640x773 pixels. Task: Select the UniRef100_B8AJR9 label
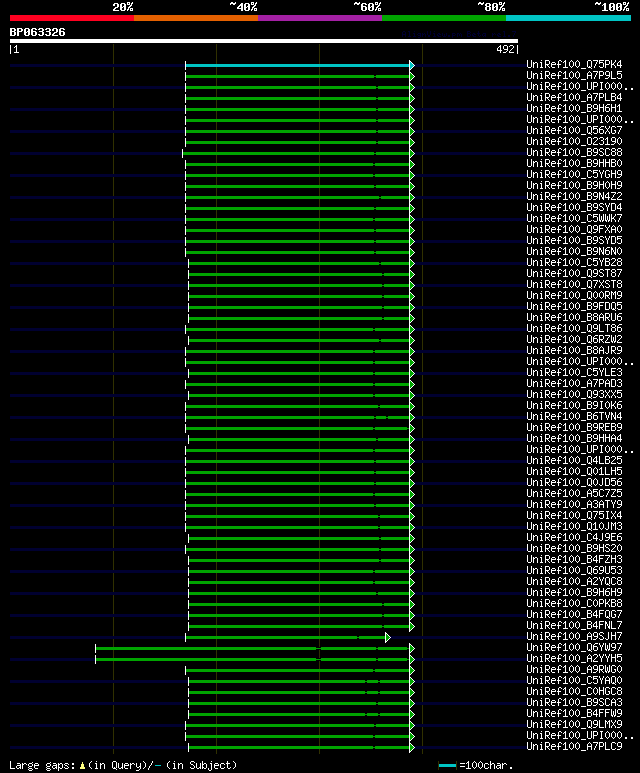click(x=574, y=351)
